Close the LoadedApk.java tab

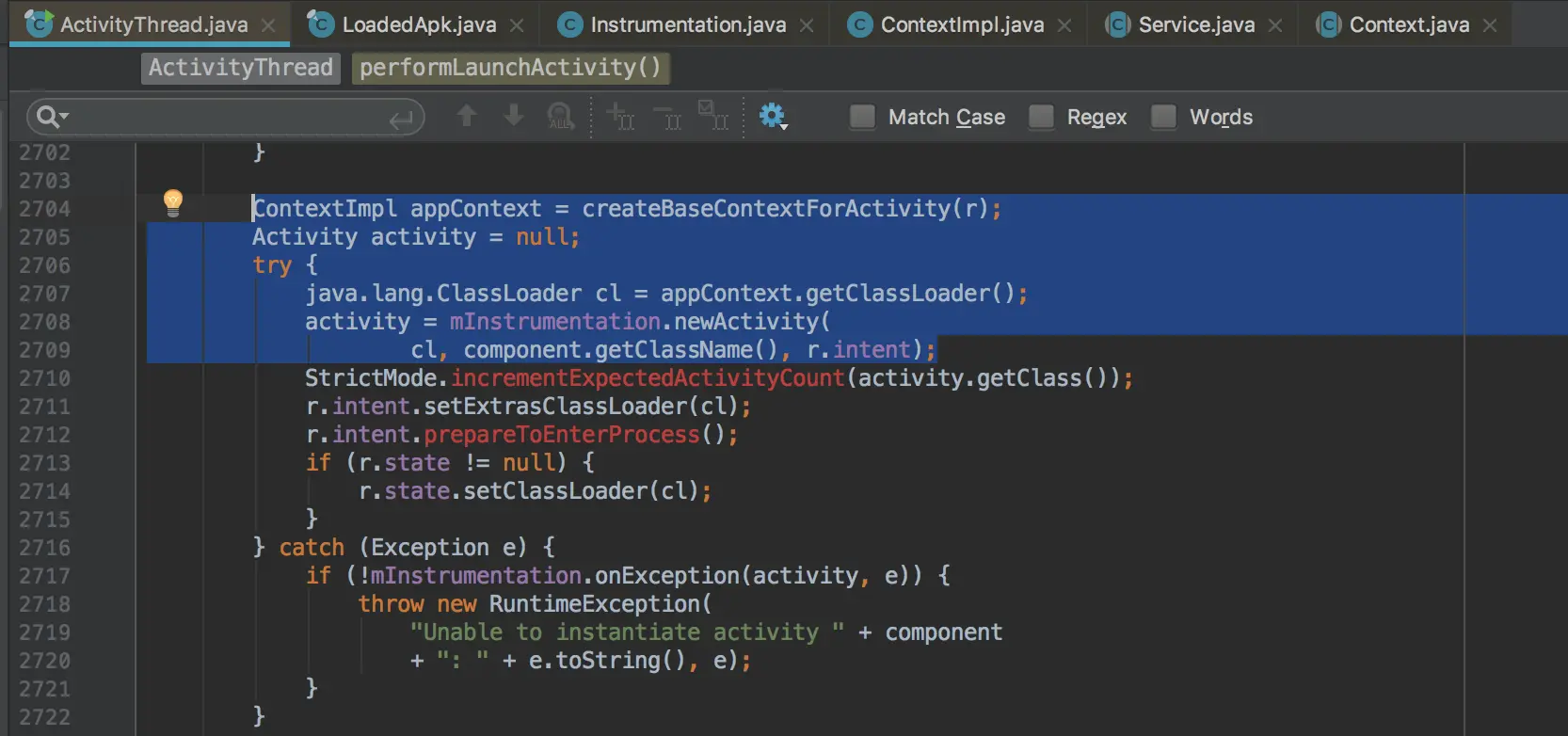[517, 25]
